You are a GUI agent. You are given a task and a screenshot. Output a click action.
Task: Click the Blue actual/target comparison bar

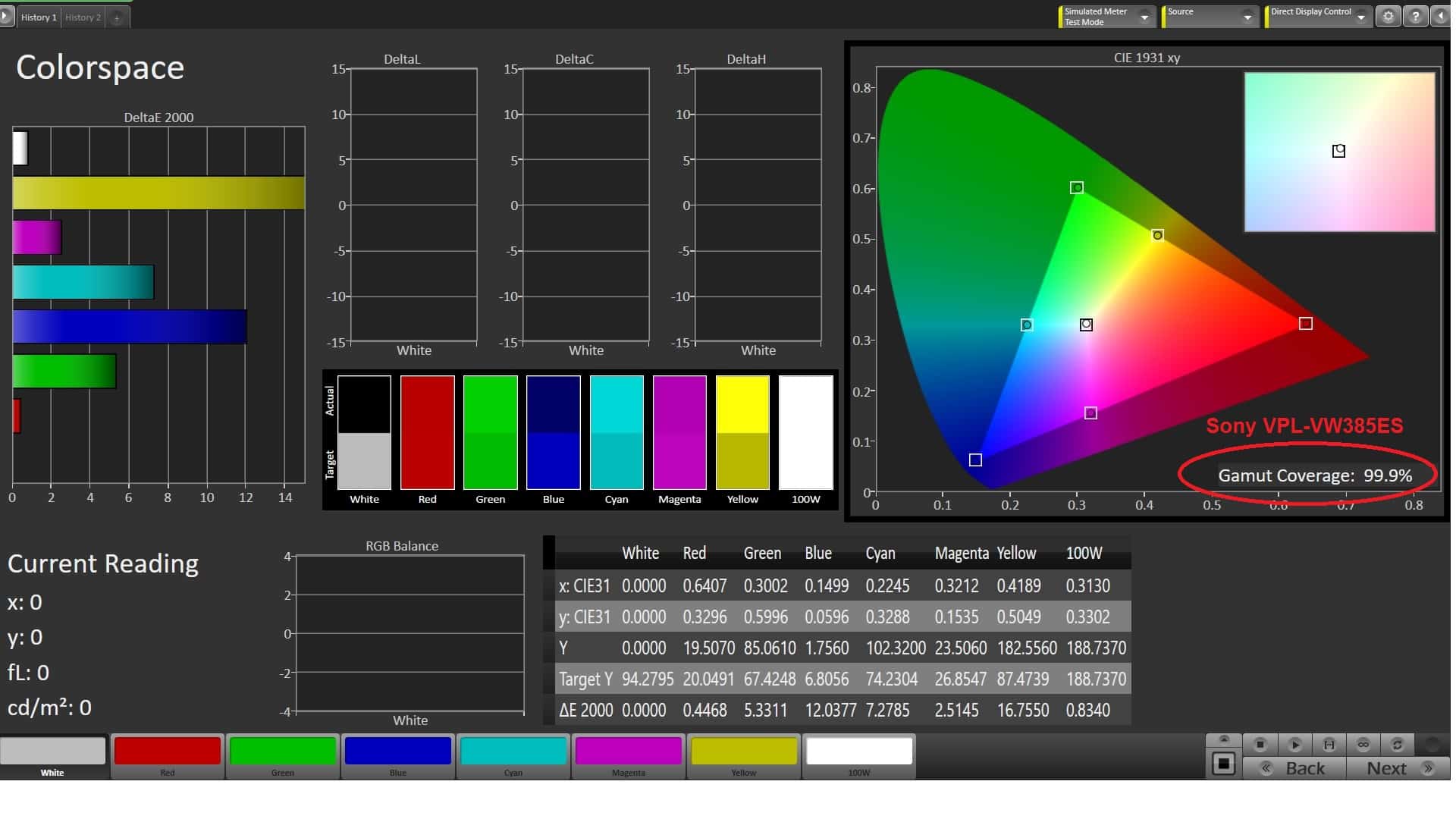pos(554,432)
